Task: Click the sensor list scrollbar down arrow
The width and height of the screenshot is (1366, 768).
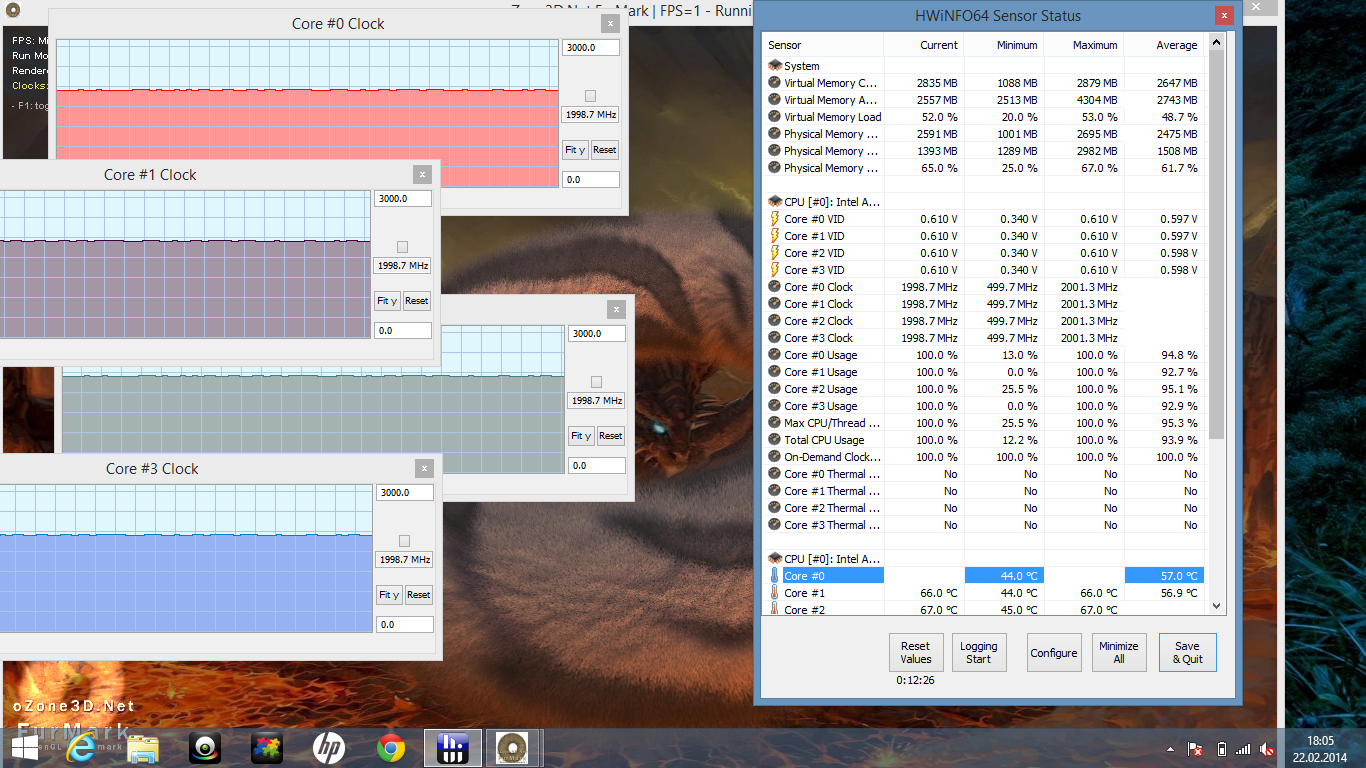Action: [x=1217, y=605]
